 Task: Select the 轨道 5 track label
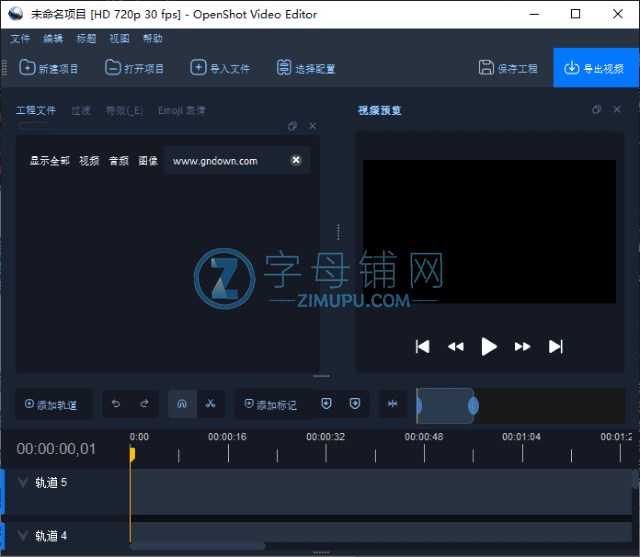[x=51, y=482]
